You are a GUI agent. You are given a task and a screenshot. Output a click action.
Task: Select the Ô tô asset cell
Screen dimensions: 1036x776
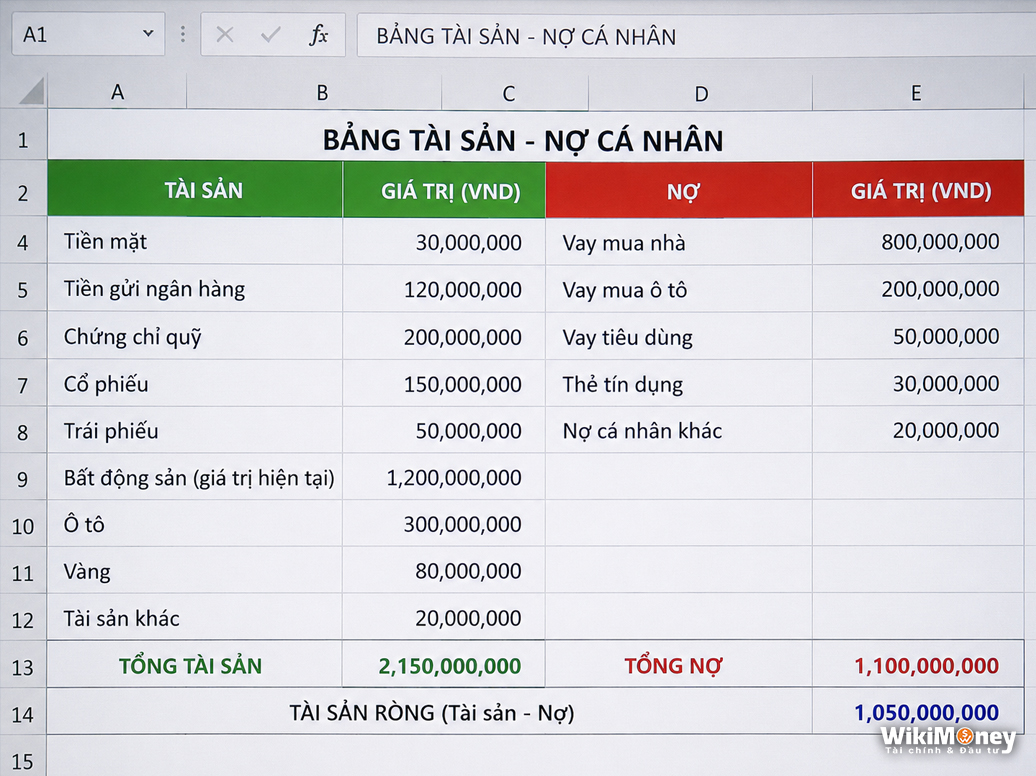click(195, 524)
